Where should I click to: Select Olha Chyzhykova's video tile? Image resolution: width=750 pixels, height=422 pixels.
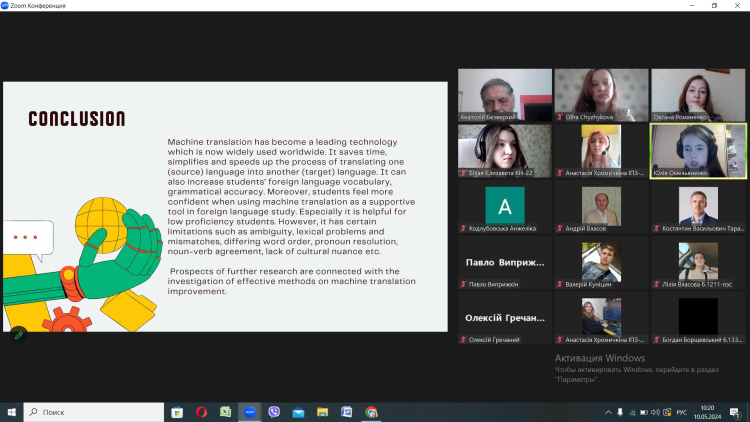(601, 95)
